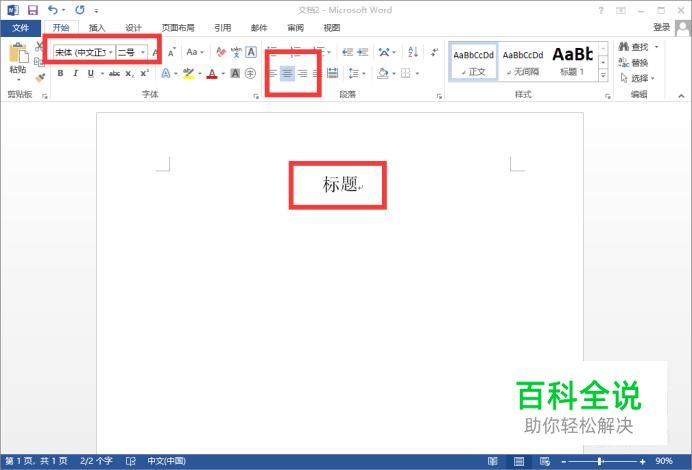Apply the 标题 1 (Heading 1) style

pos(572,62)
